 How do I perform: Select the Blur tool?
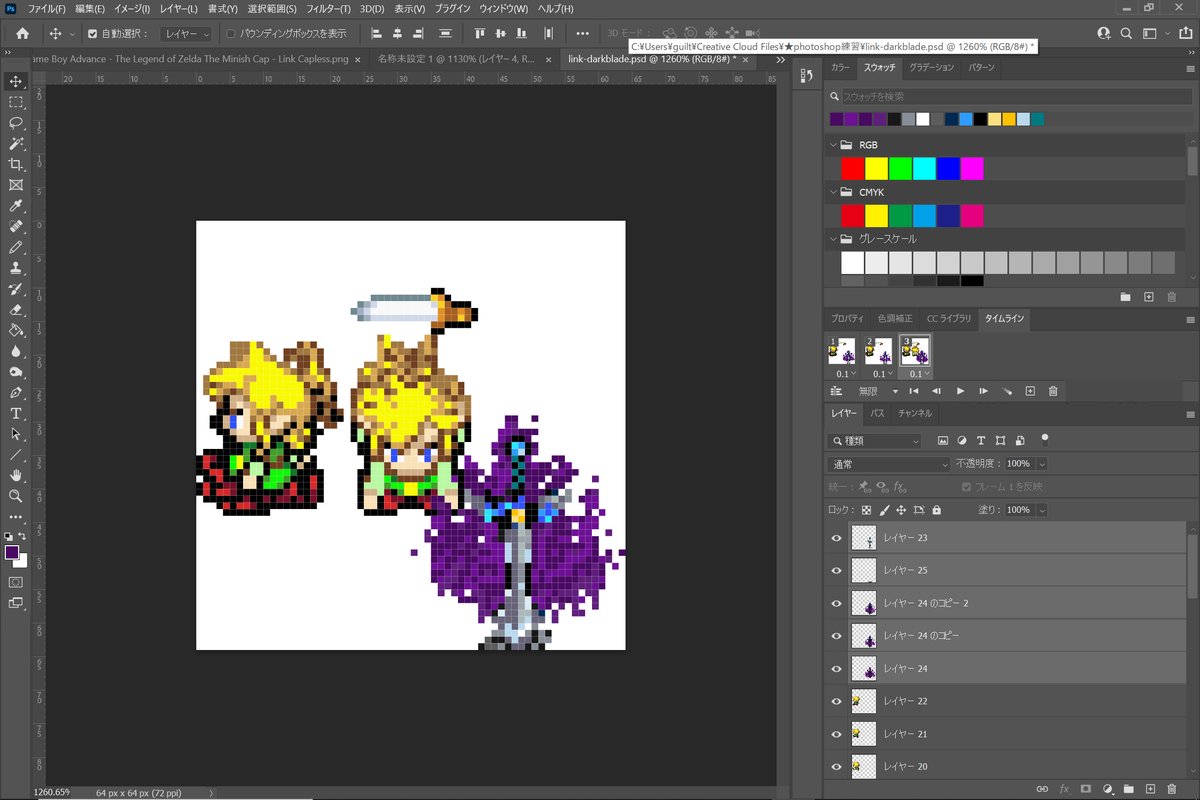pyautogui.click(x=16, y=351)
